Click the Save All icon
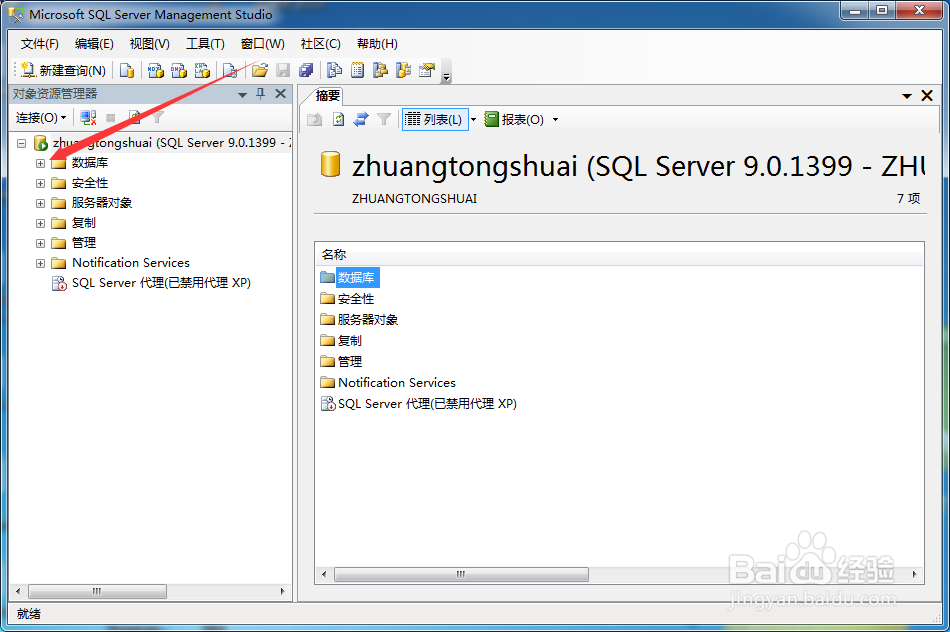The width and height of the screenshot is (950, 632). point(306,70)
